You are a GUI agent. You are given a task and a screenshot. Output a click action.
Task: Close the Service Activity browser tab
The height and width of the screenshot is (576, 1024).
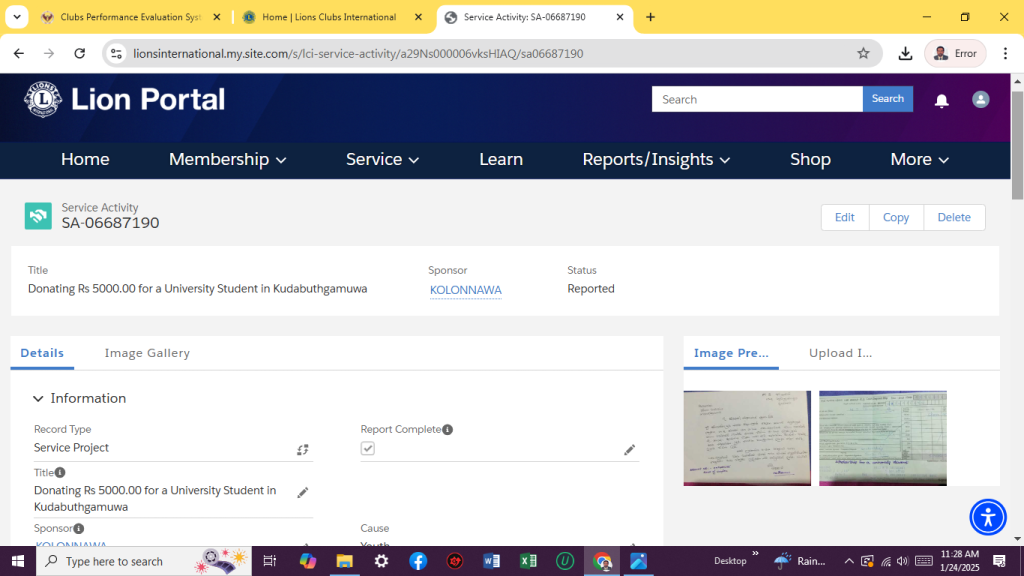click(x=620, y=17)
